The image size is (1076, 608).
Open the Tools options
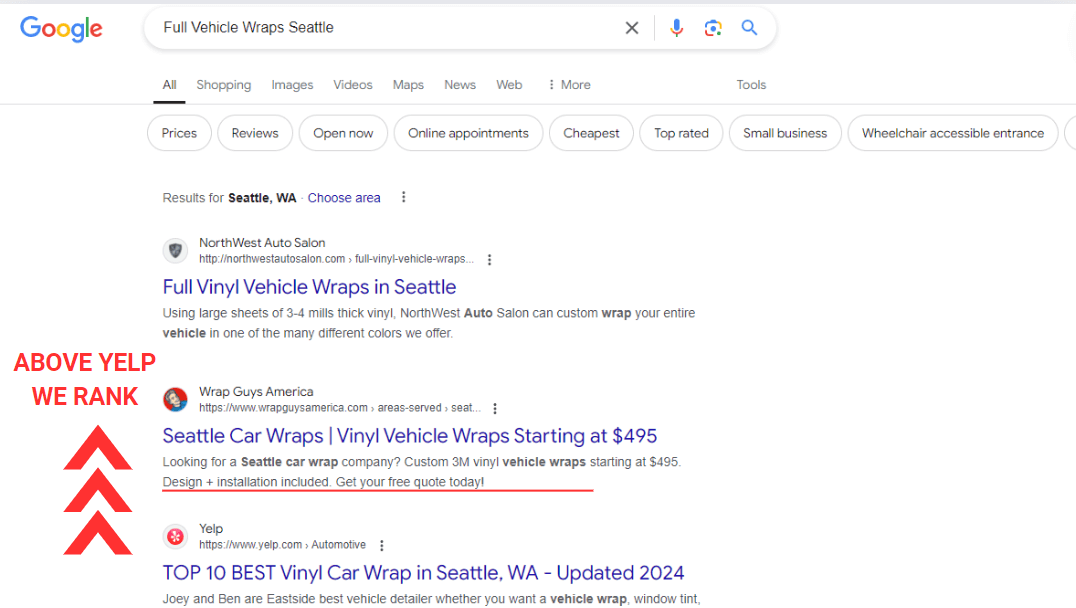pos(751,85)
